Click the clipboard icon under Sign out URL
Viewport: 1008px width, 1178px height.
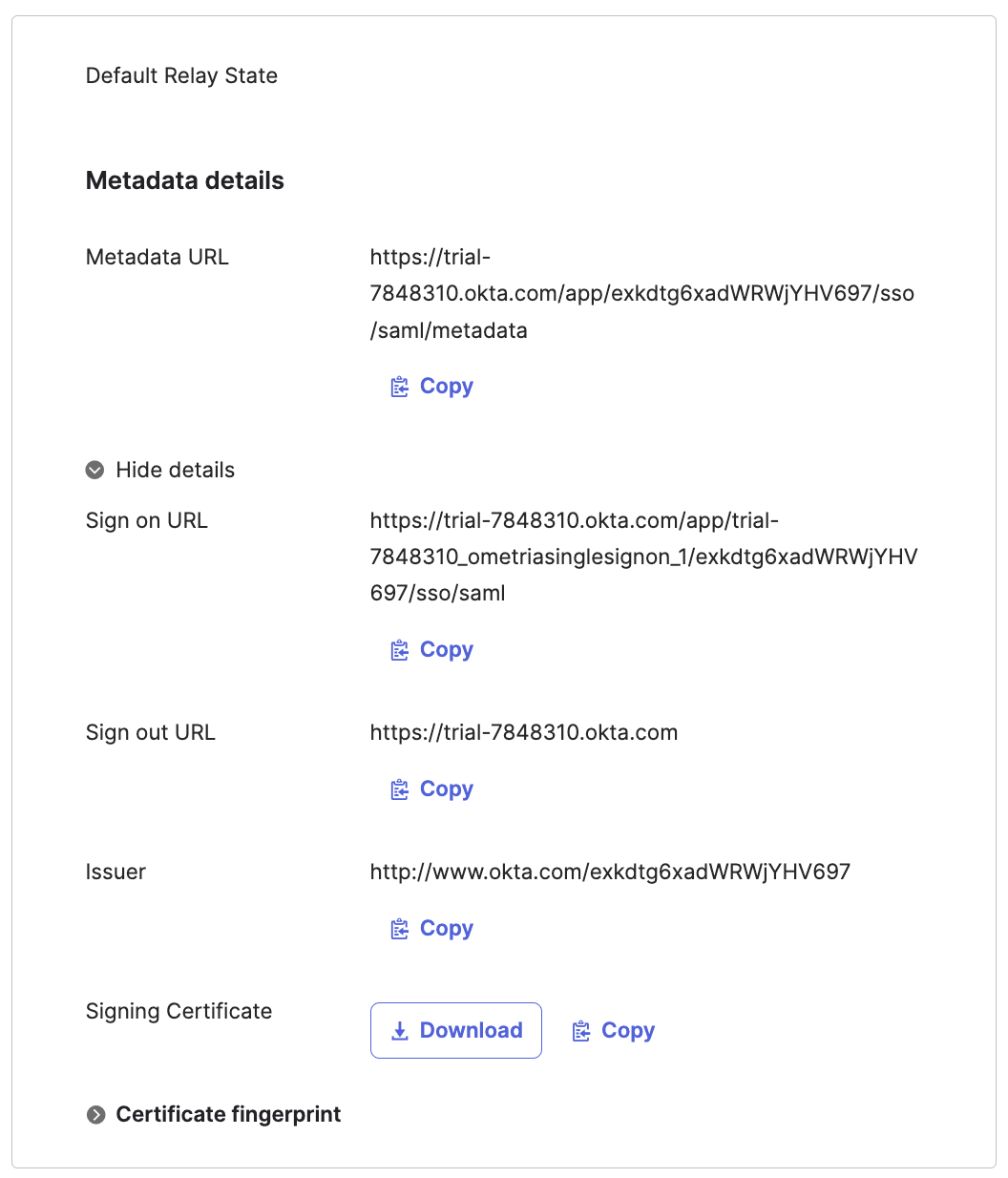click(x=400, y=789)
